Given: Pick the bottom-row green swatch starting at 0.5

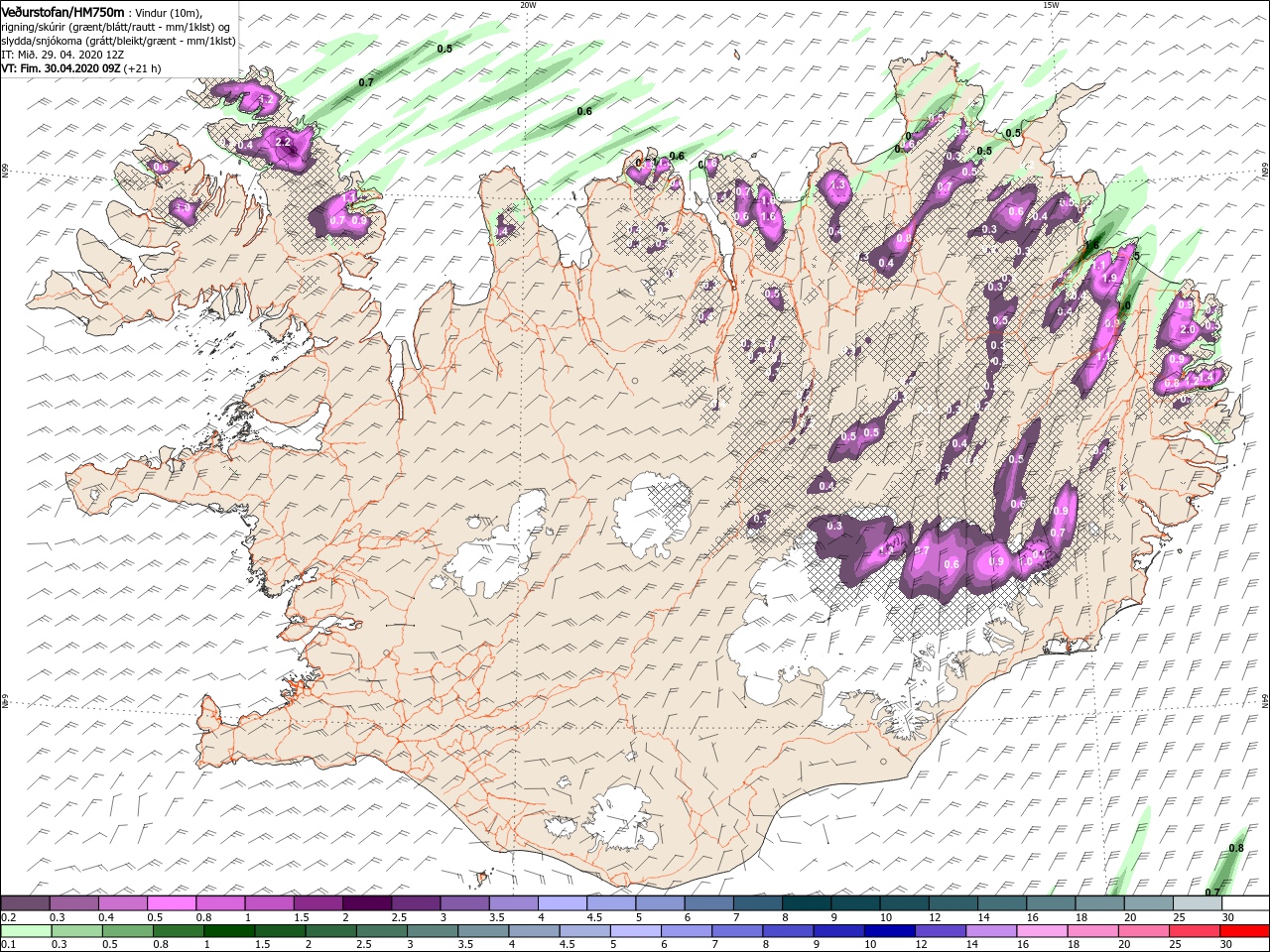Looking at the screenshot, I should point(127,930).
